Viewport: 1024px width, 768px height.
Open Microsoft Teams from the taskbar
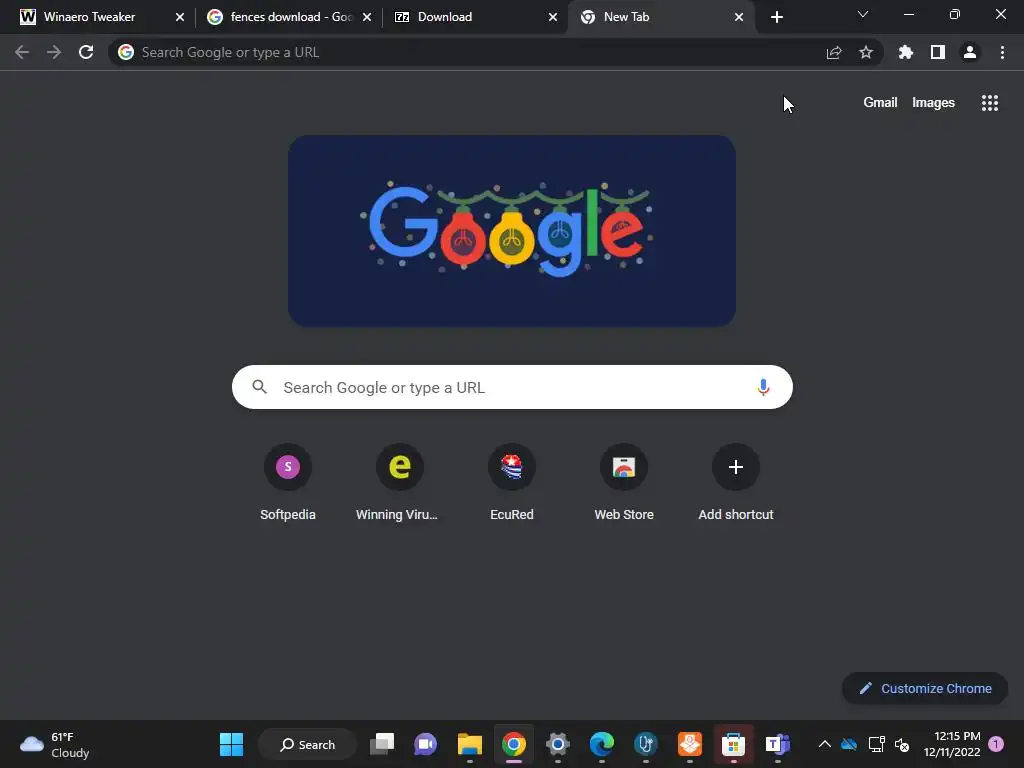(777, 744)
